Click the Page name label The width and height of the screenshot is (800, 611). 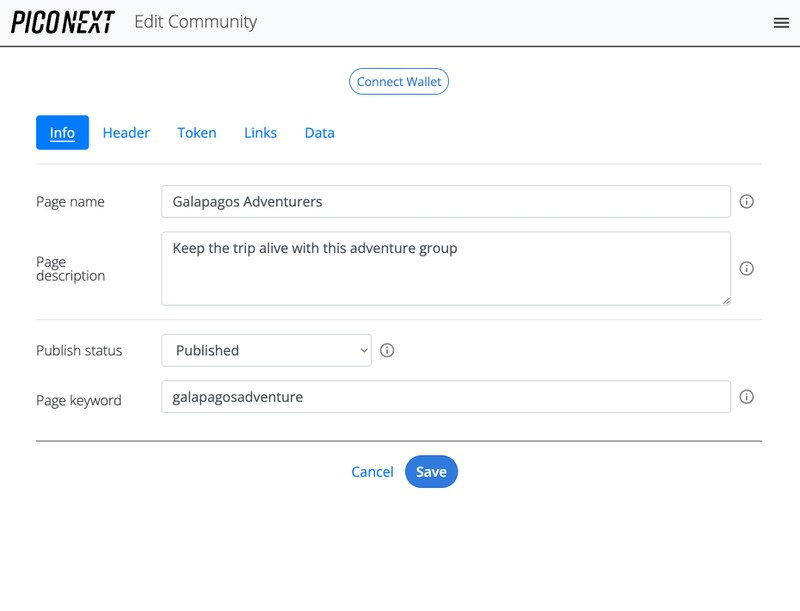pyautogui.click(x=70, y=202)
